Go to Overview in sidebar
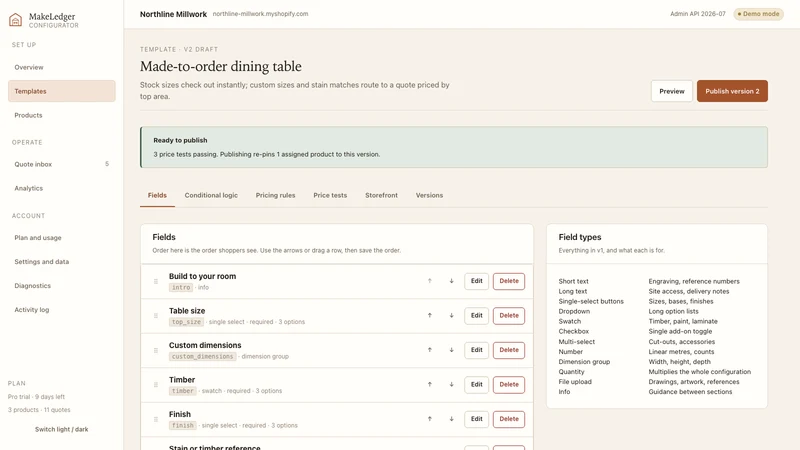 click(62, 67)
